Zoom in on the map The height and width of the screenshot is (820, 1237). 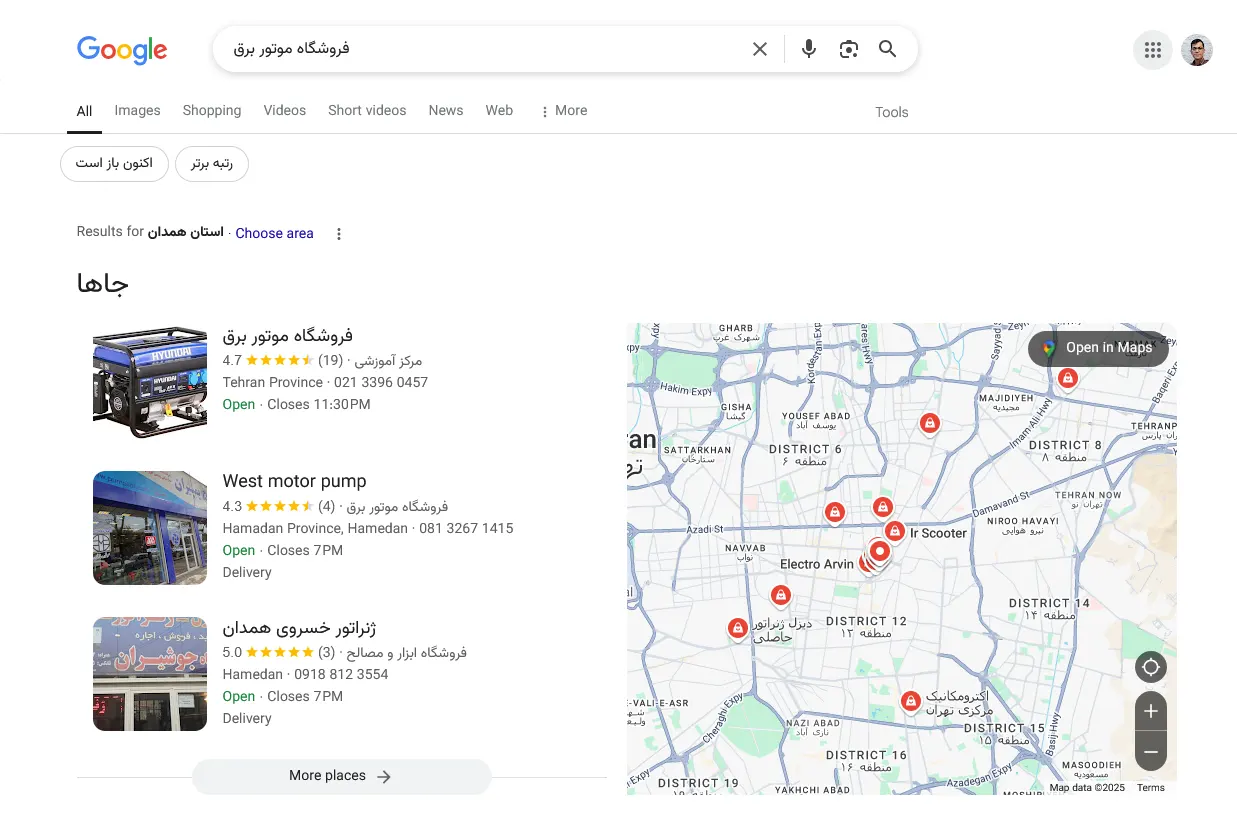(1151, 711)
